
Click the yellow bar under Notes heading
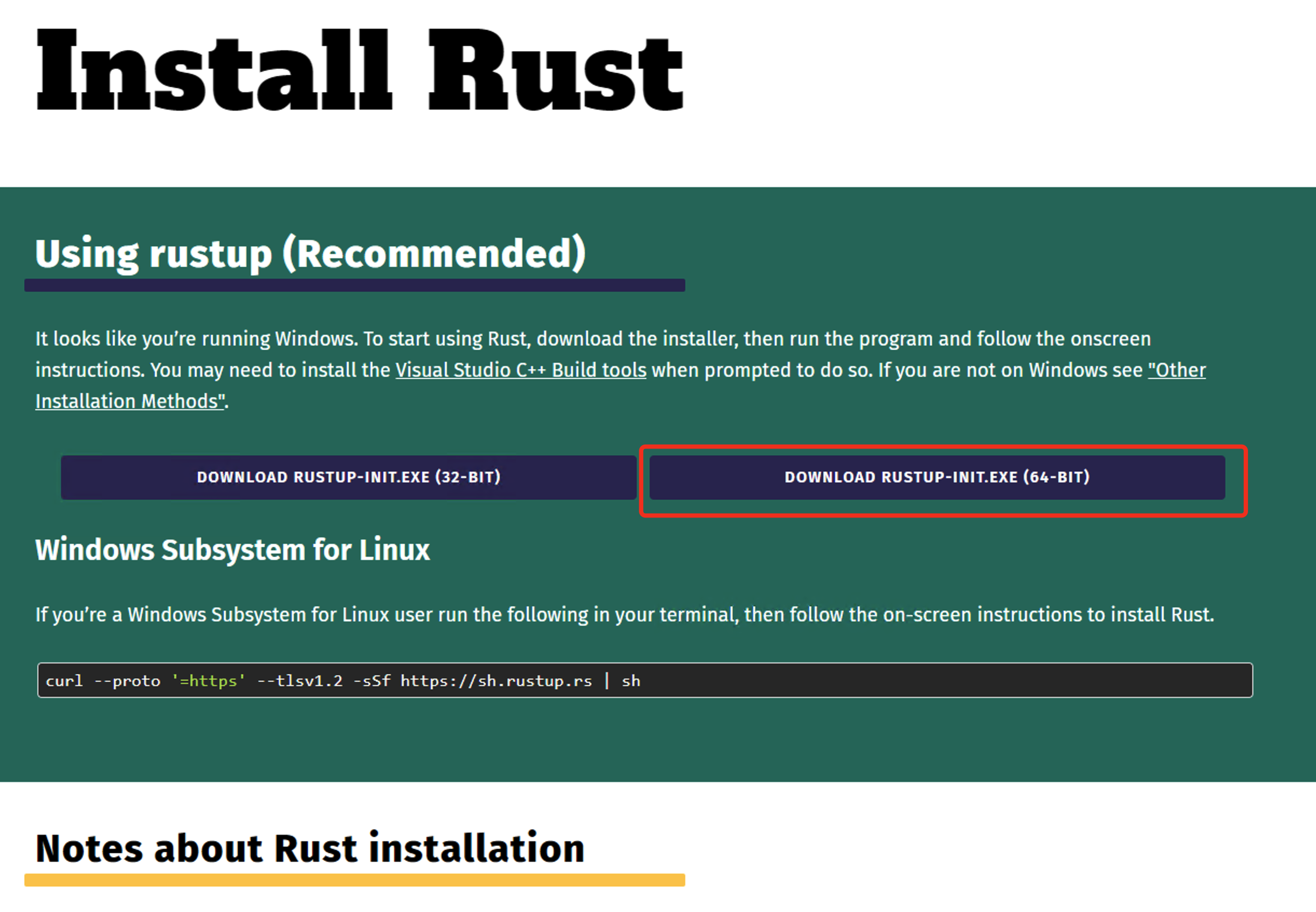pyautogui.click(x=354, y=880)
